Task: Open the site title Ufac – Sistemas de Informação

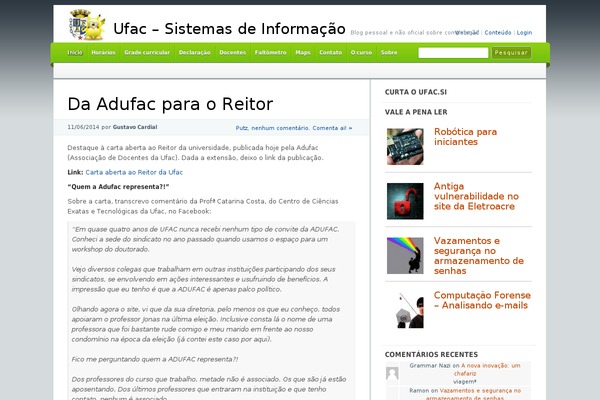Action: point(229,29)
